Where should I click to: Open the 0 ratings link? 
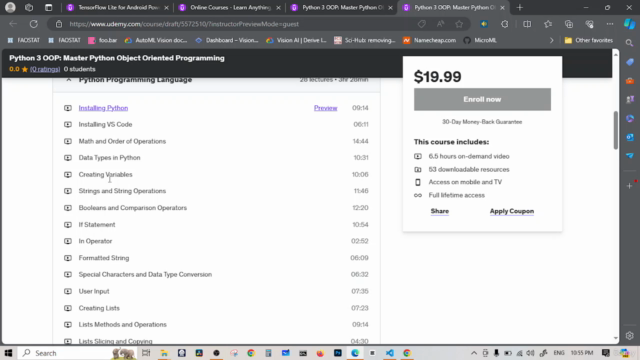45,69
